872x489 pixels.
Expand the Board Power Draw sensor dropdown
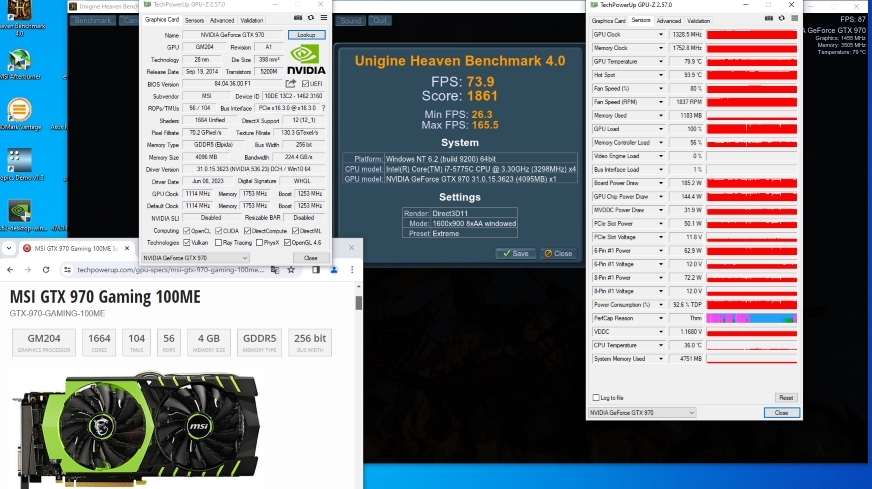(661, 183)
